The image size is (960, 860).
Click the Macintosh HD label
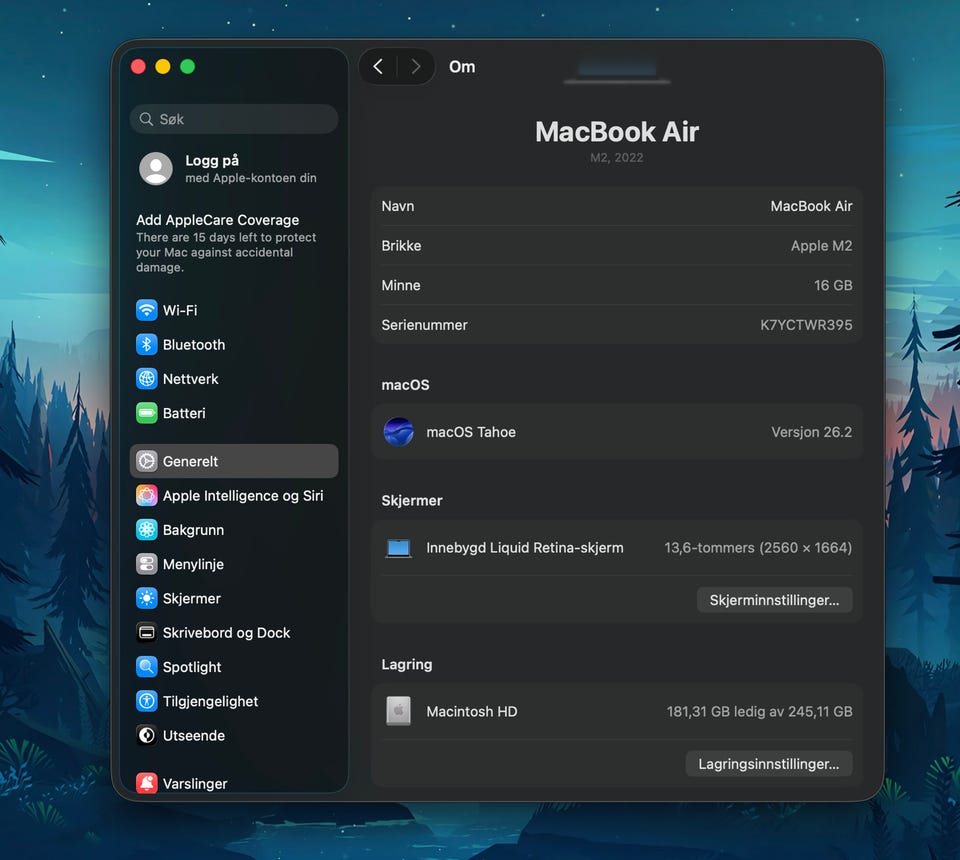[x=471, y=711]
